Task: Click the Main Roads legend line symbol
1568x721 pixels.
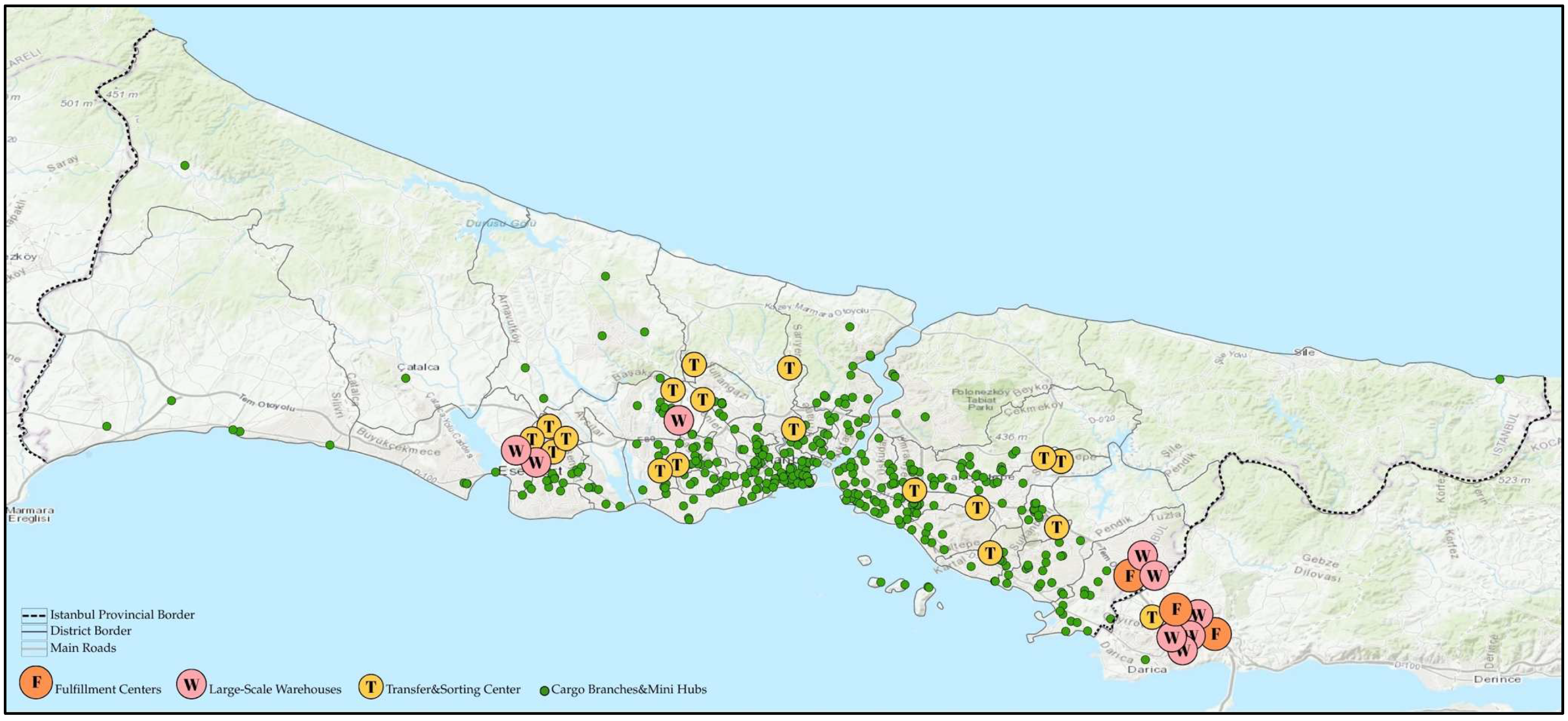Action: [x=34, y=648]
